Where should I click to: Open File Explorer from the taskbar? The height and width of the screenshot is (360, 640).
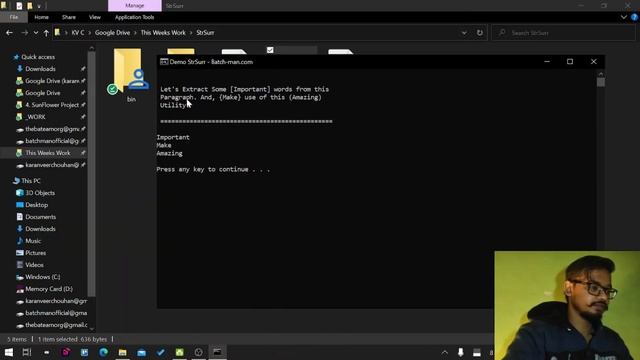point(122,352)
